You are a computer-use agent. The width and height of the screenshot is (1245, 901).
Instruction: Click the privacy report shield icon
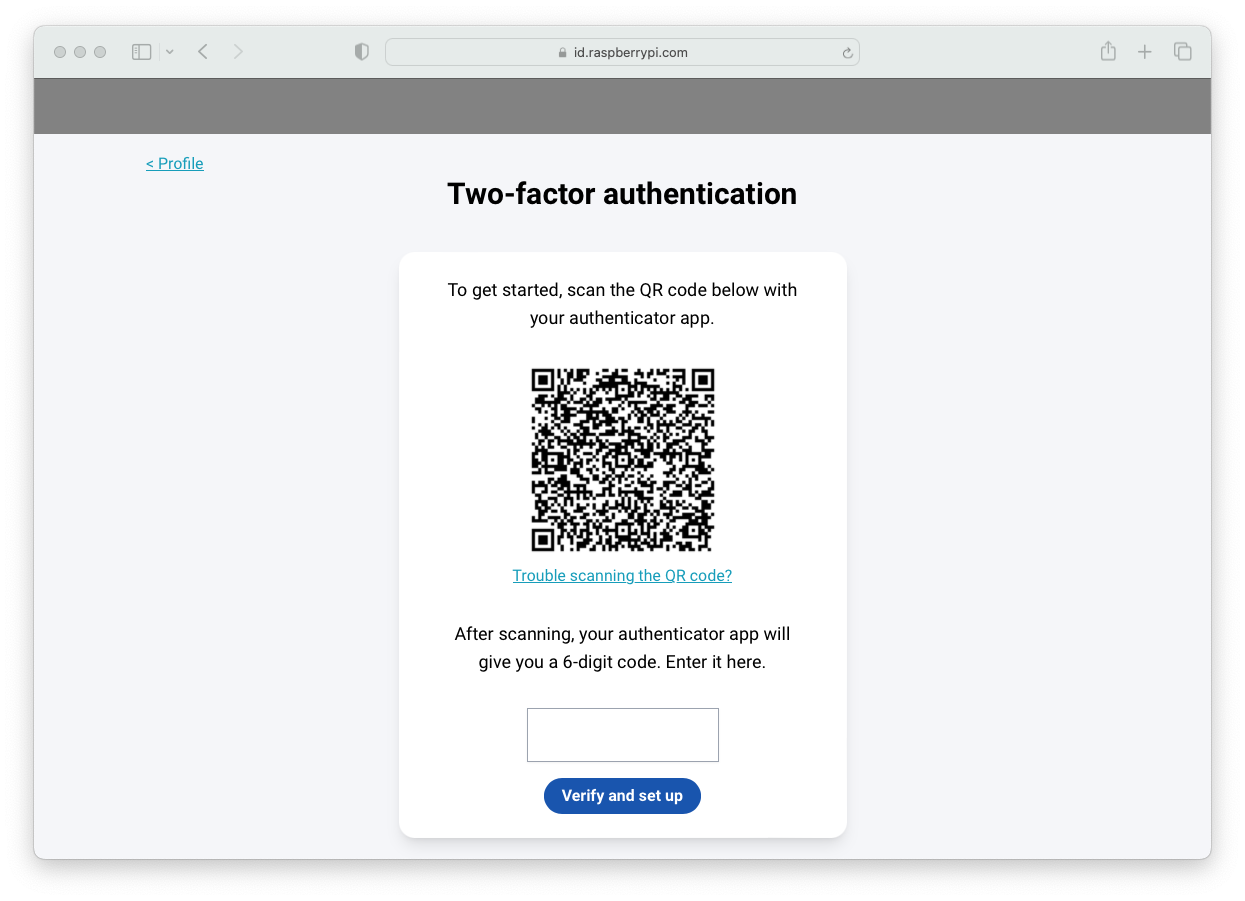coord(361,51)
